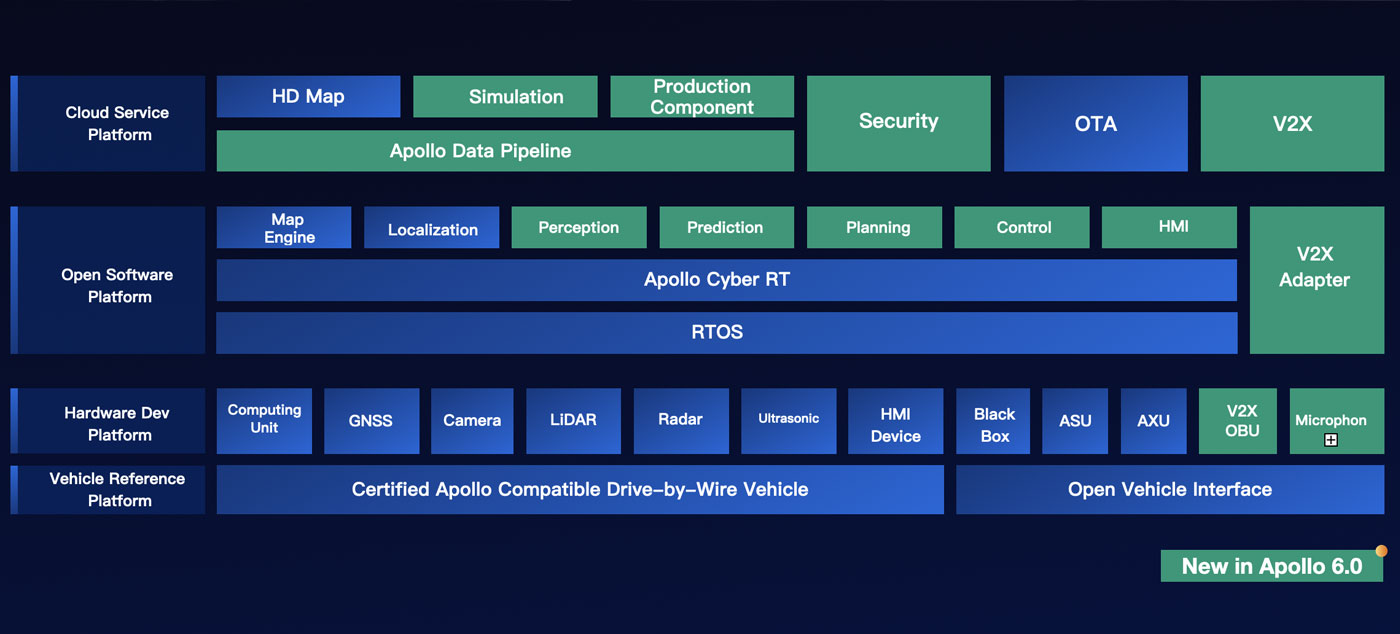Select the Prediction module block
This screenshot has width=1400, height=634.
727,228
